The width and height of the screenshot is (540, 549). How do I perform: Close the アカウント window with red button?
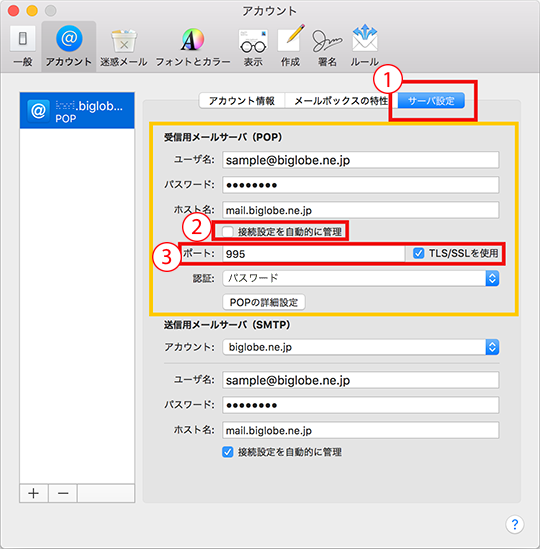[x=14, y=11]
